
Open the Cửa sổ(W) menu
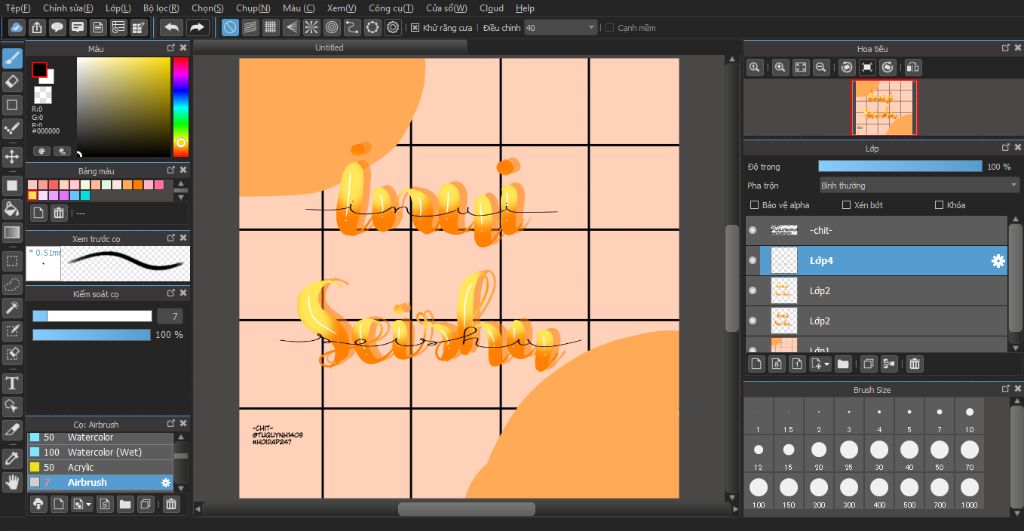point(447,8)
